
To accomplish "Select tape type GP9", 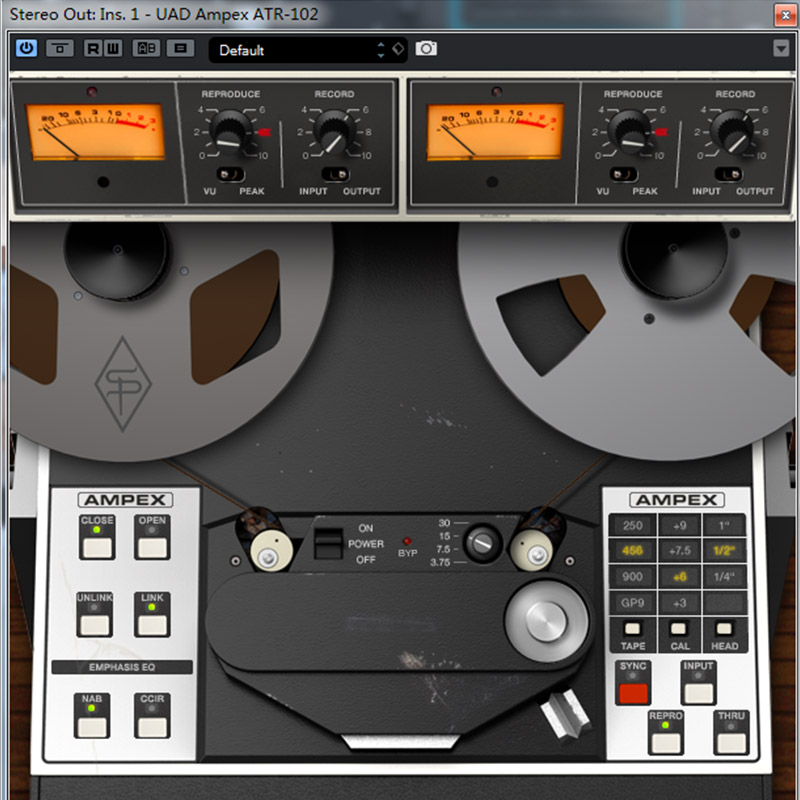I will 632,603.
